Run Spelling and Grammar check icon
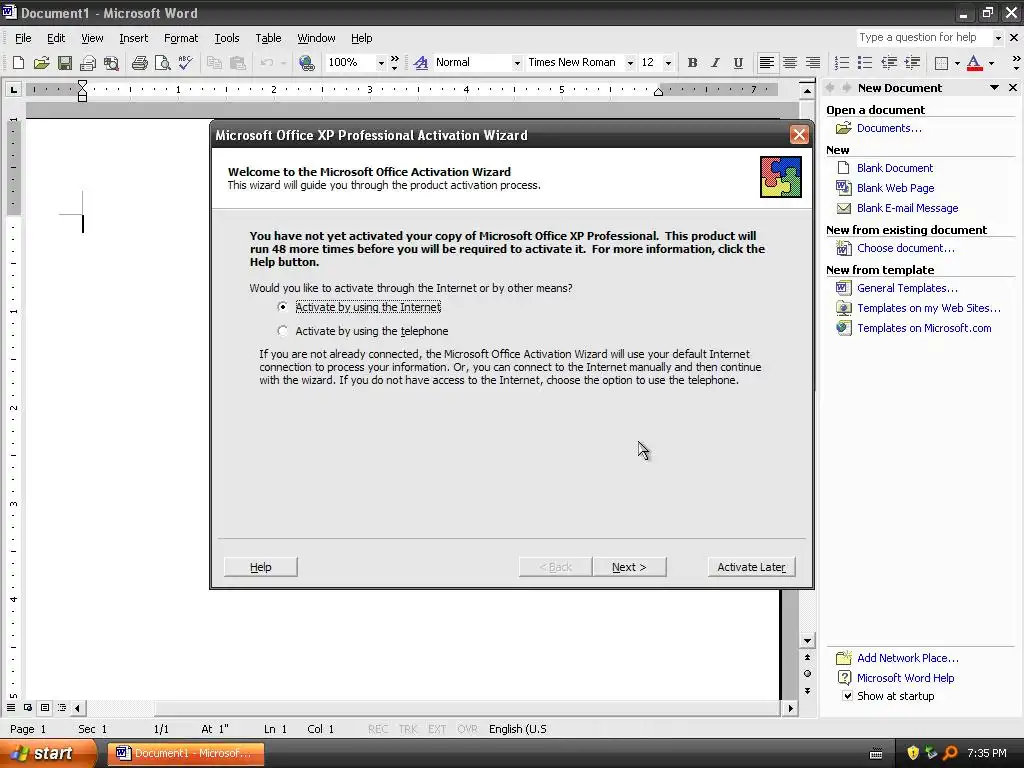The width and height of the screenshot is (1024, 768). coord(185,63)
